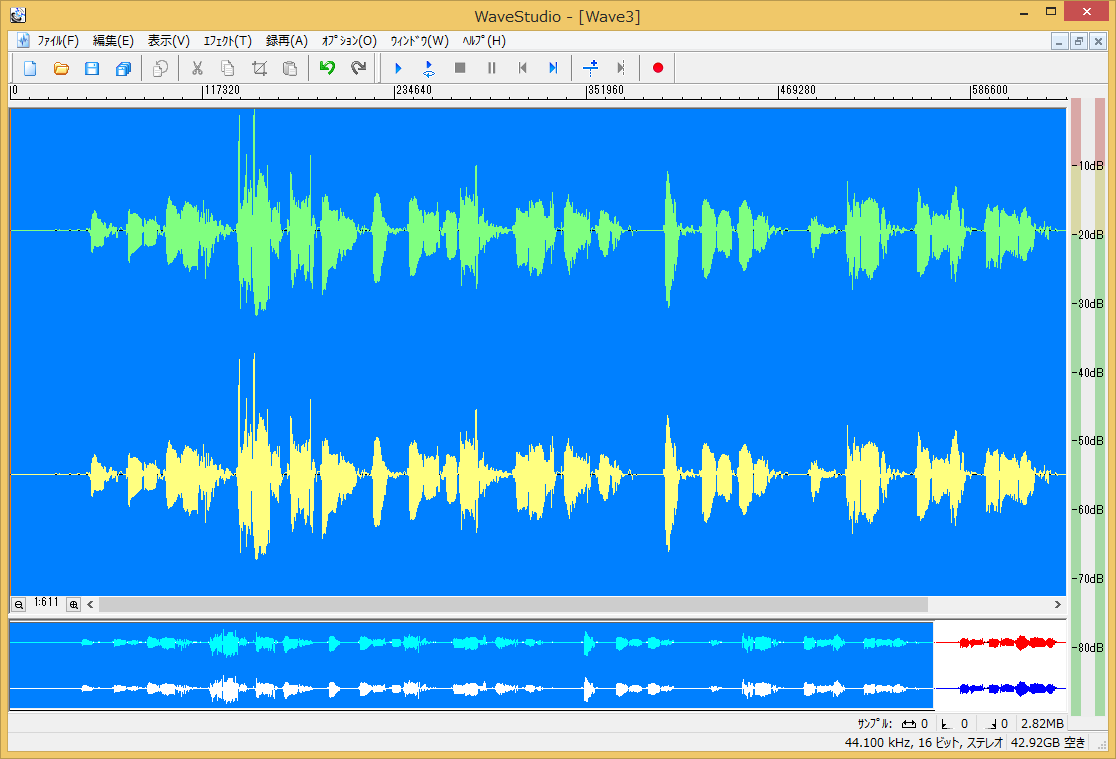Zoom out the waveform view
Viewport: 1116px width, 759px height.
click(19, 604)
